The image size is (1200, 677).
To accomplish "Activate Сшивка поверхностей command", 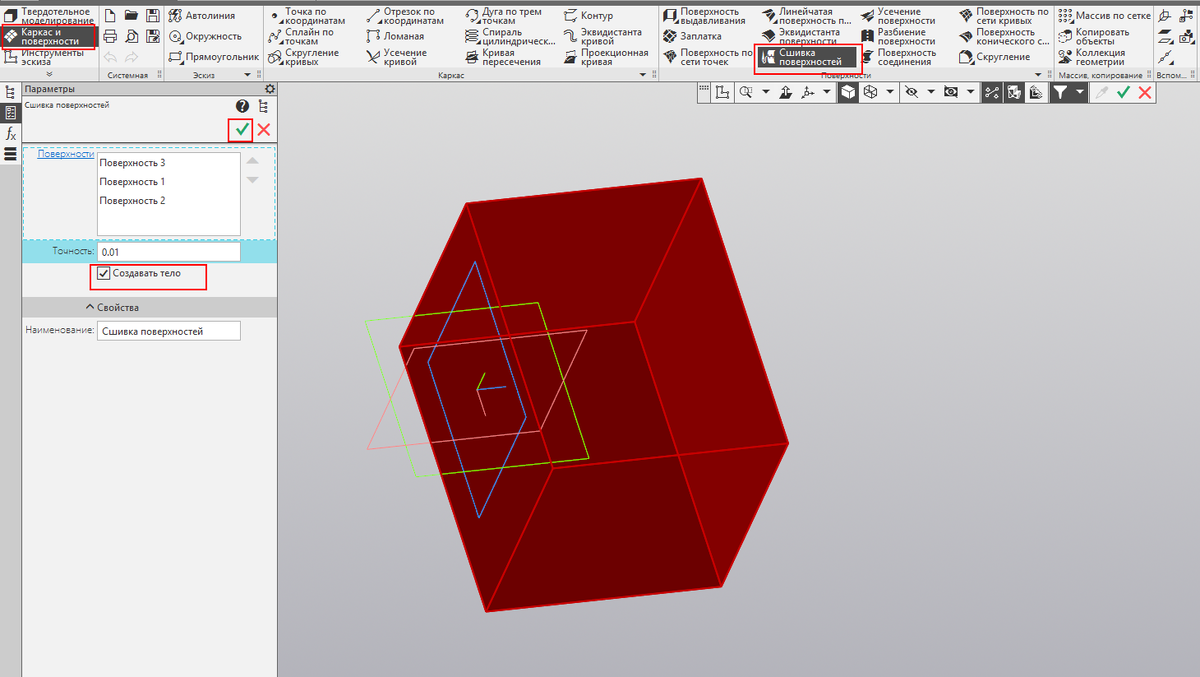I will click(x=808, y=57).
